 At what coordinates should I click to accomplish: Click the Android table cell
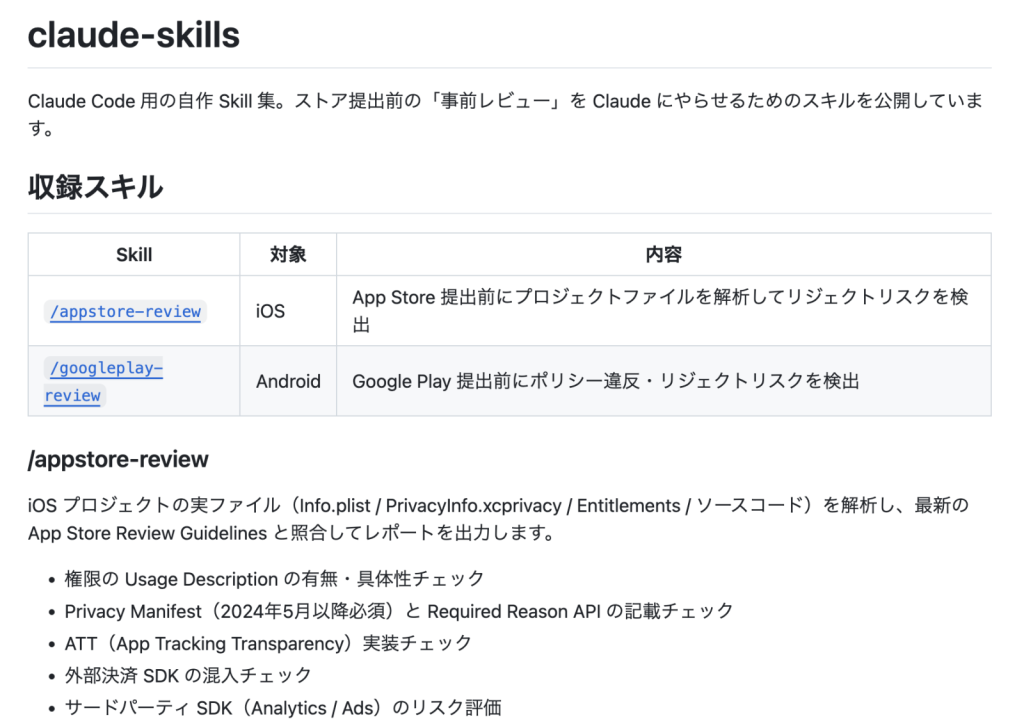coord(288,381)
